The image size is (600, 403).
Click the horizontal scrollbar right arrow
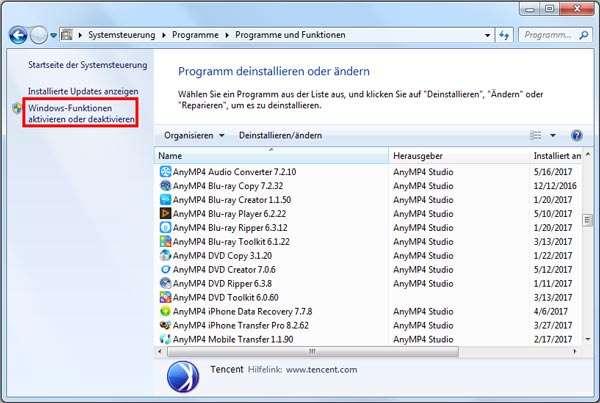click(575, 351)
